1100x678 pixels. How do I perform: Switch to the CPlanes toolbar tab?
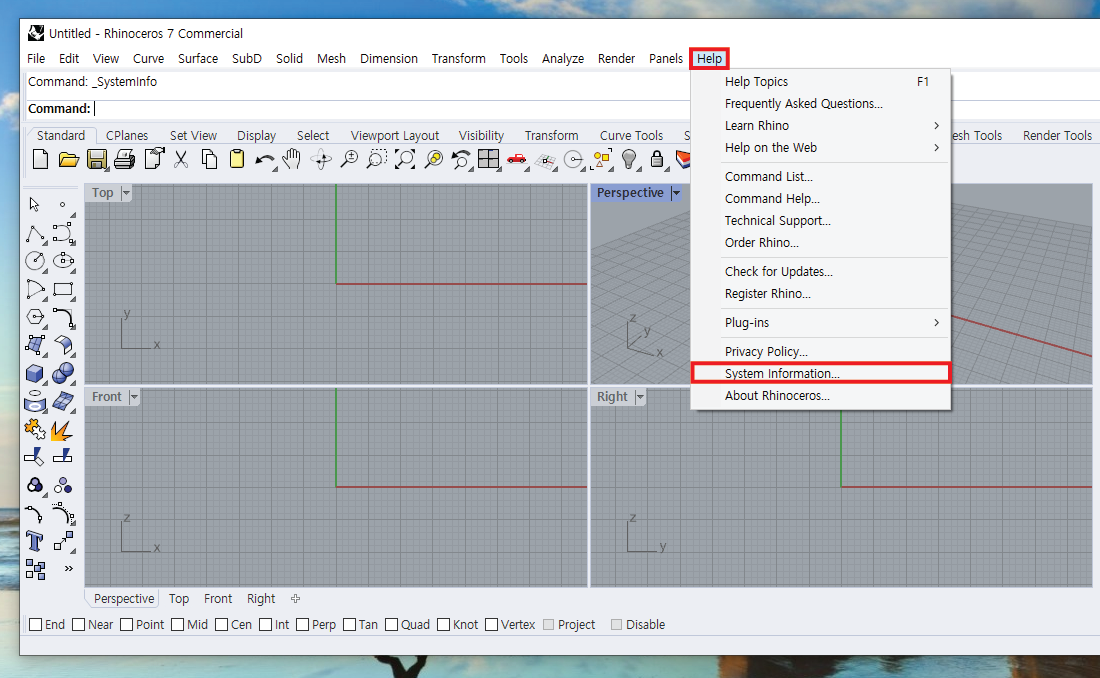[x=127, y=135]
